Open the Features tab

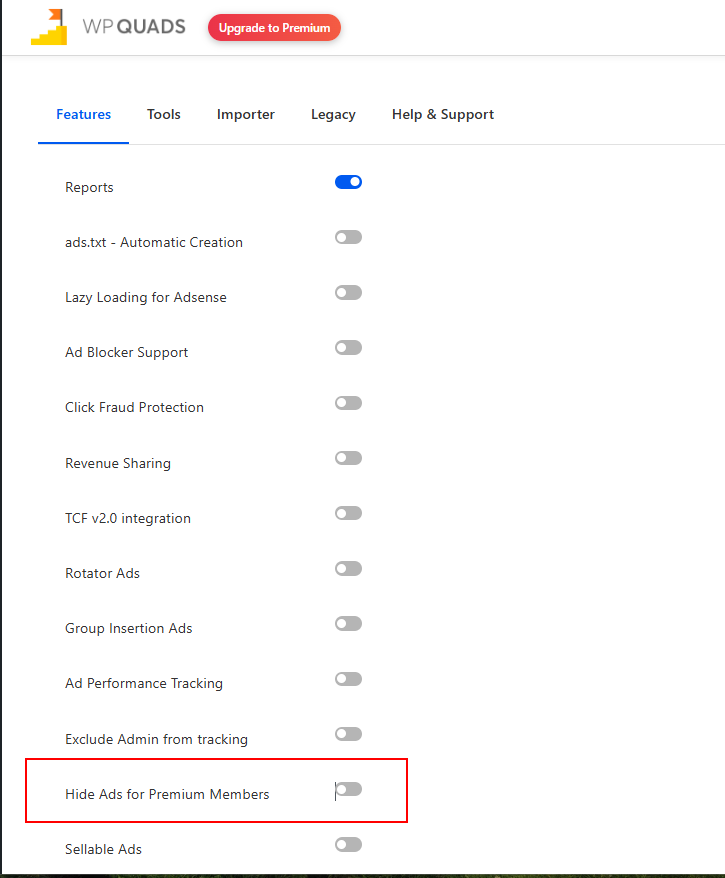pos(83,114)
